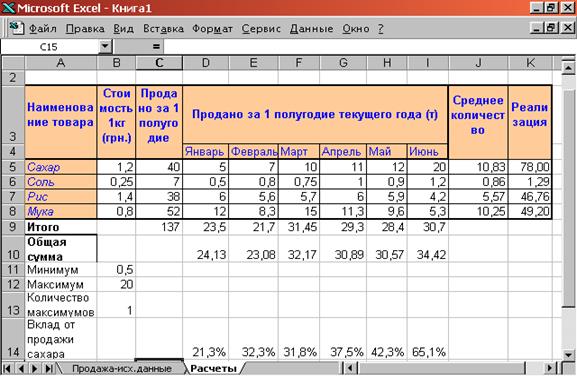Jump to first sheet tab arrow
This screenshot has height=376, width=577.
7,368
